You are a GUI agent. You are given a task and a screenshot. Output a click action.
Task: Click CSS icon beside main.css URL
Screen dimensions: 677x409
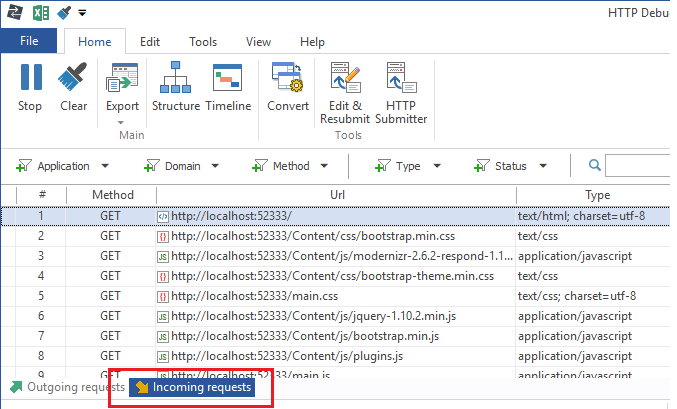point(163,297)
